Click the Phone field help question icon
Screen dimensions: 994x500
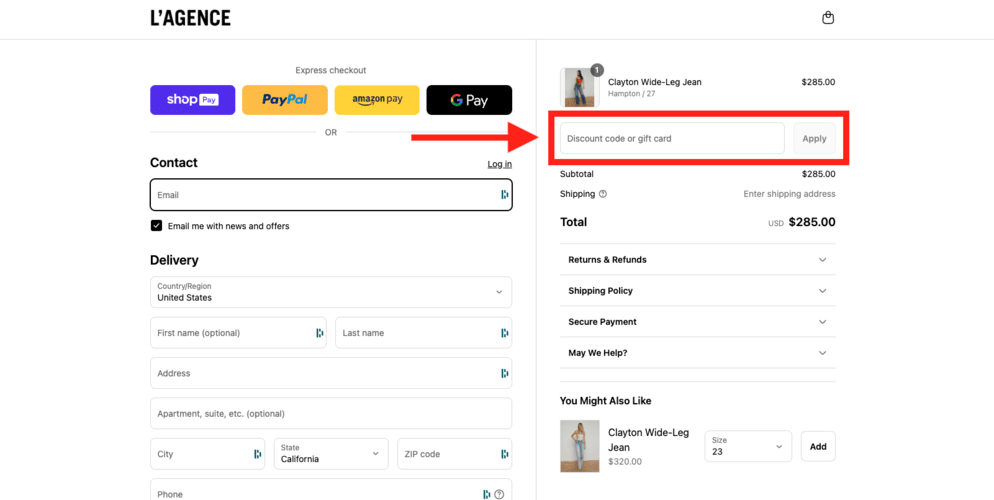500,494
